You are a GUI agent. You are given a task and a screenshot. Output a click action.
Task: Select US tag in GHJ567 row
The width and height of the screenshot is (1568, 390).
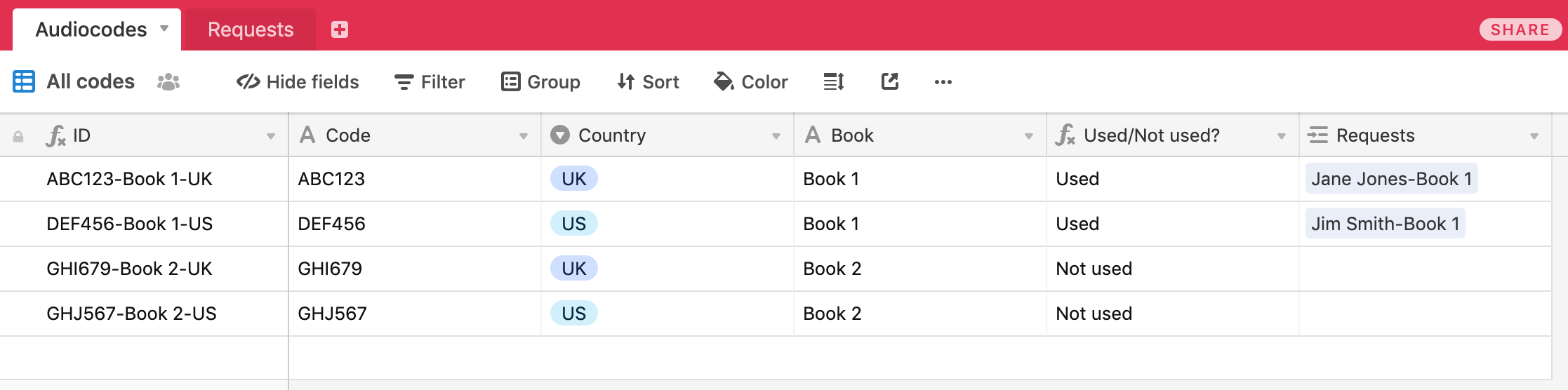[574, 314]
